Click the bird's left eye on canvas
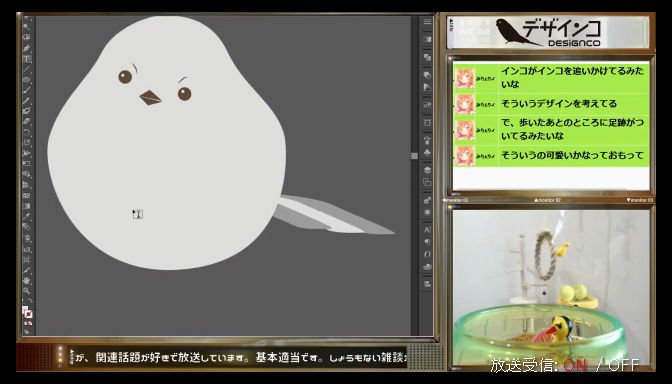The width and height of the screenshot is (672, 384). [x=125, y=77]
